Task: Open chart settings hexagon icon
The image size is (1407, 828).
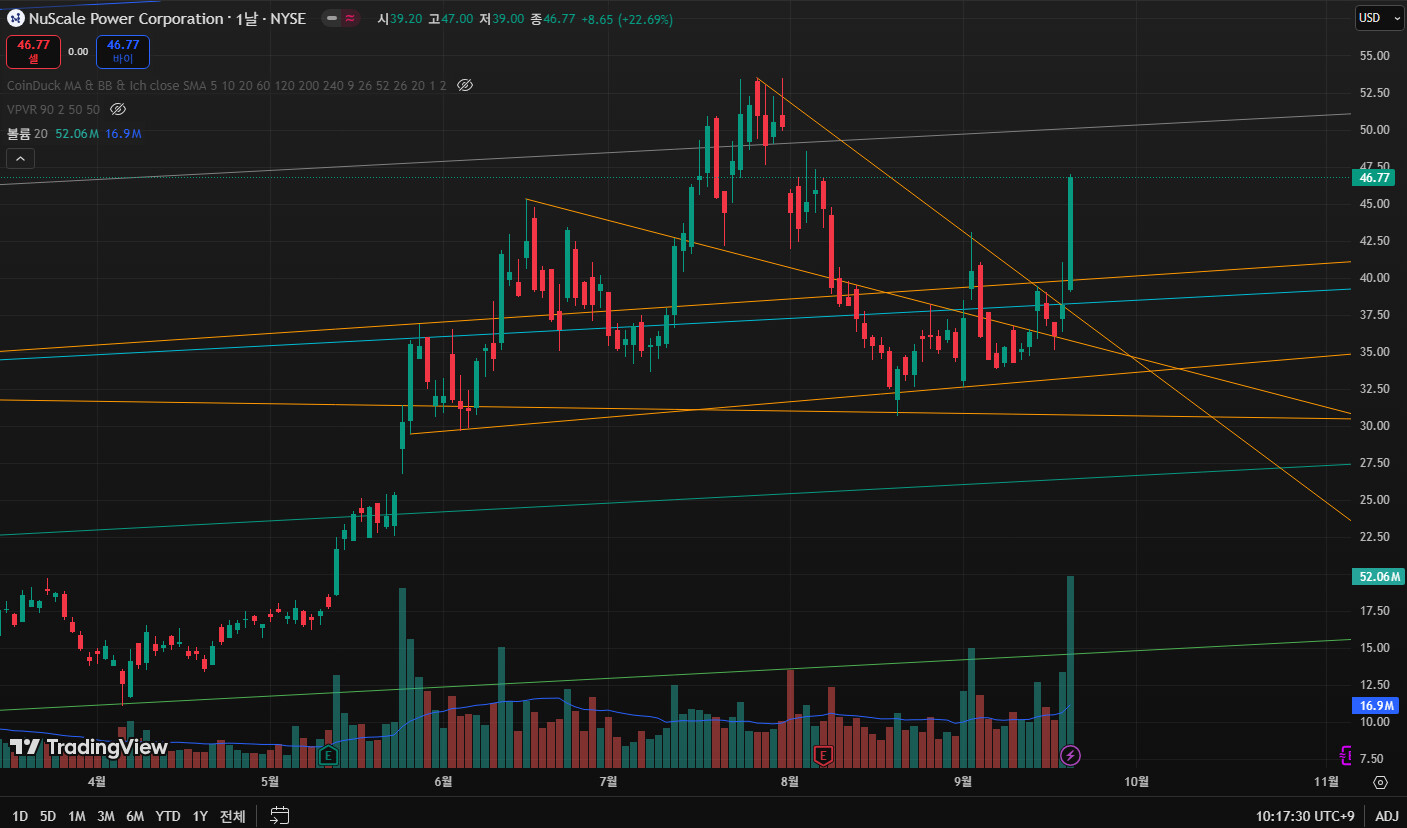Action: pos(1380,782)
